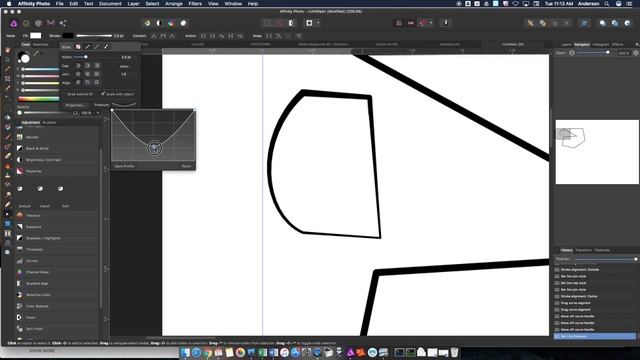Click Save Profile under pressure graph
640x360 pixels.
point(124,166)
